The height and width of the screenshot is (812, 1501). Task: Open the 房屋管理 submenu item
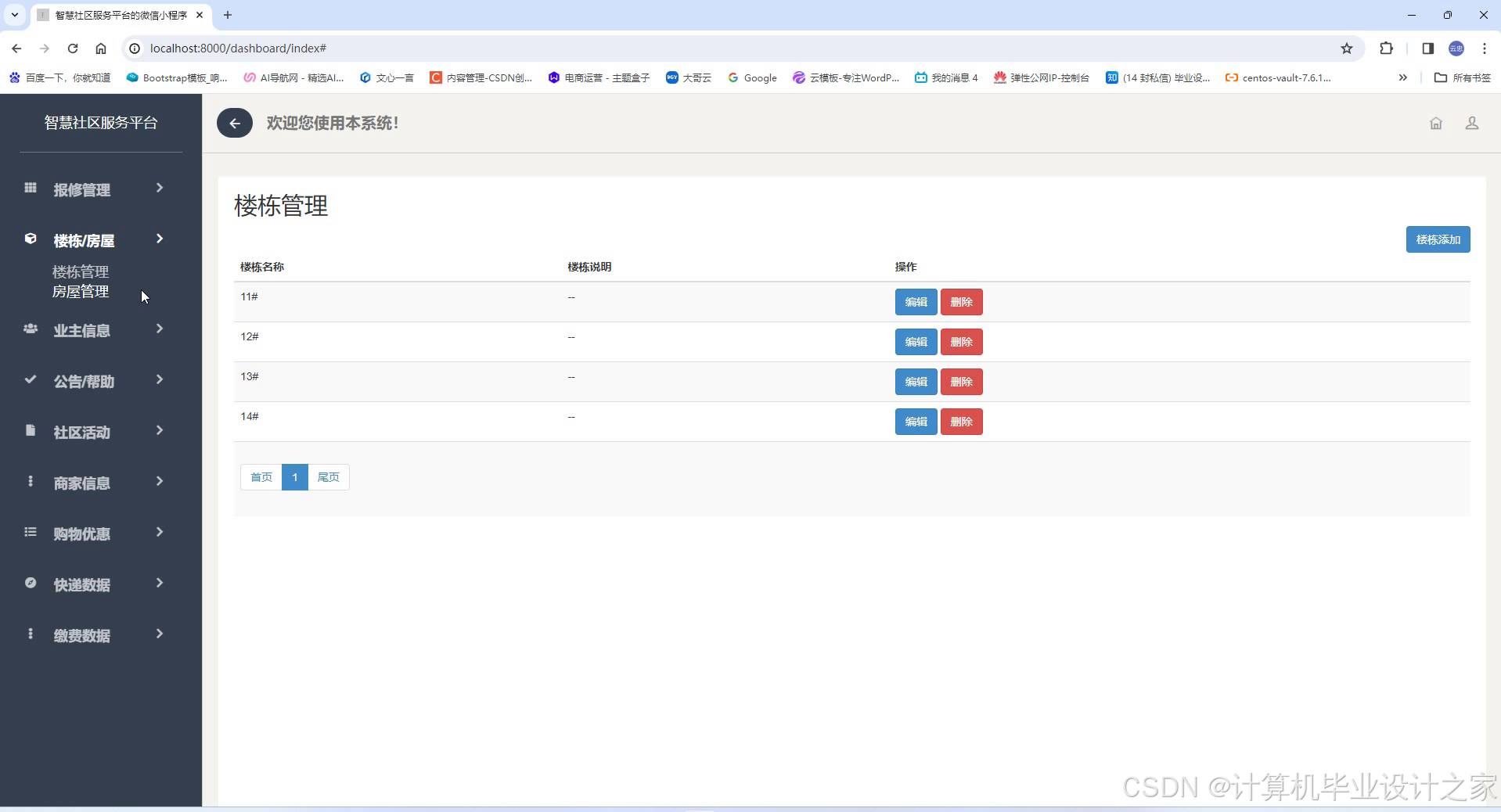coord(81,292)
